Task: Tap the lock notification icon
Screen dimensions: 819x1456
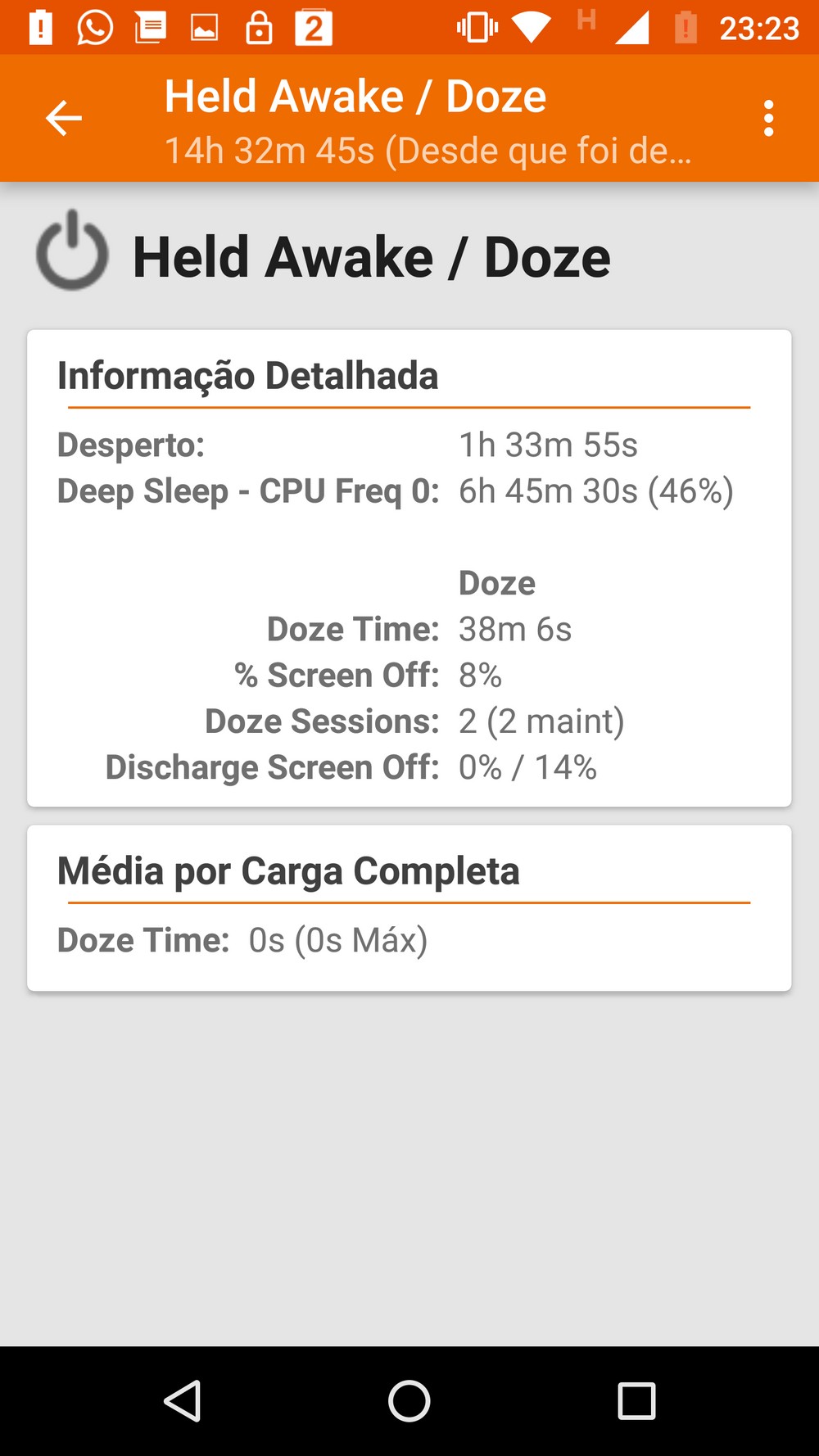Action: tap(259, 28)
